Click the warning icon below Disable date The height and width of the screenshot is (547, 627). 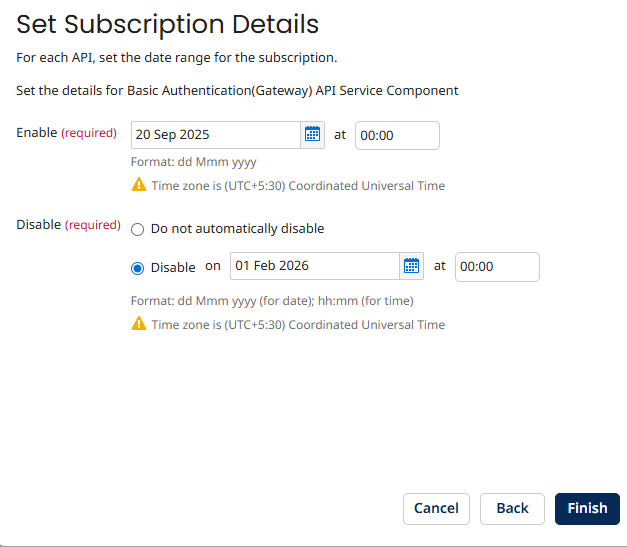139,324
